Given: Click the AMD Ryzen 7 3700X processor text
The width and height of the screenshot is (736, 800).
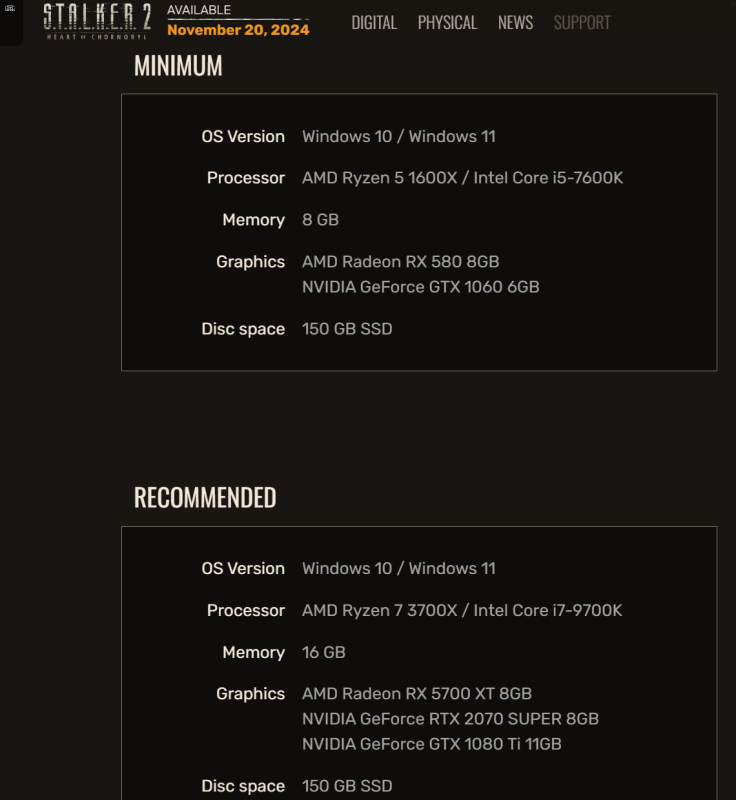Looking at the screenshot, I should (x=379, y=611).
